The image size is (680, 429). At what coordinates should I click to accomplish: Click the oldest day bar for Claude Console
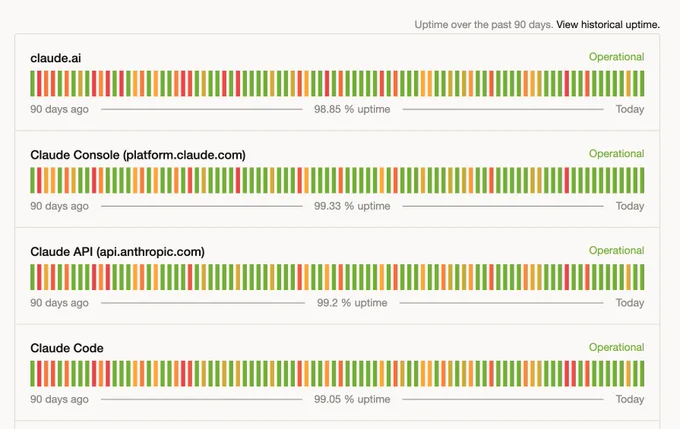pyautogui.click(x=33, y=180)
